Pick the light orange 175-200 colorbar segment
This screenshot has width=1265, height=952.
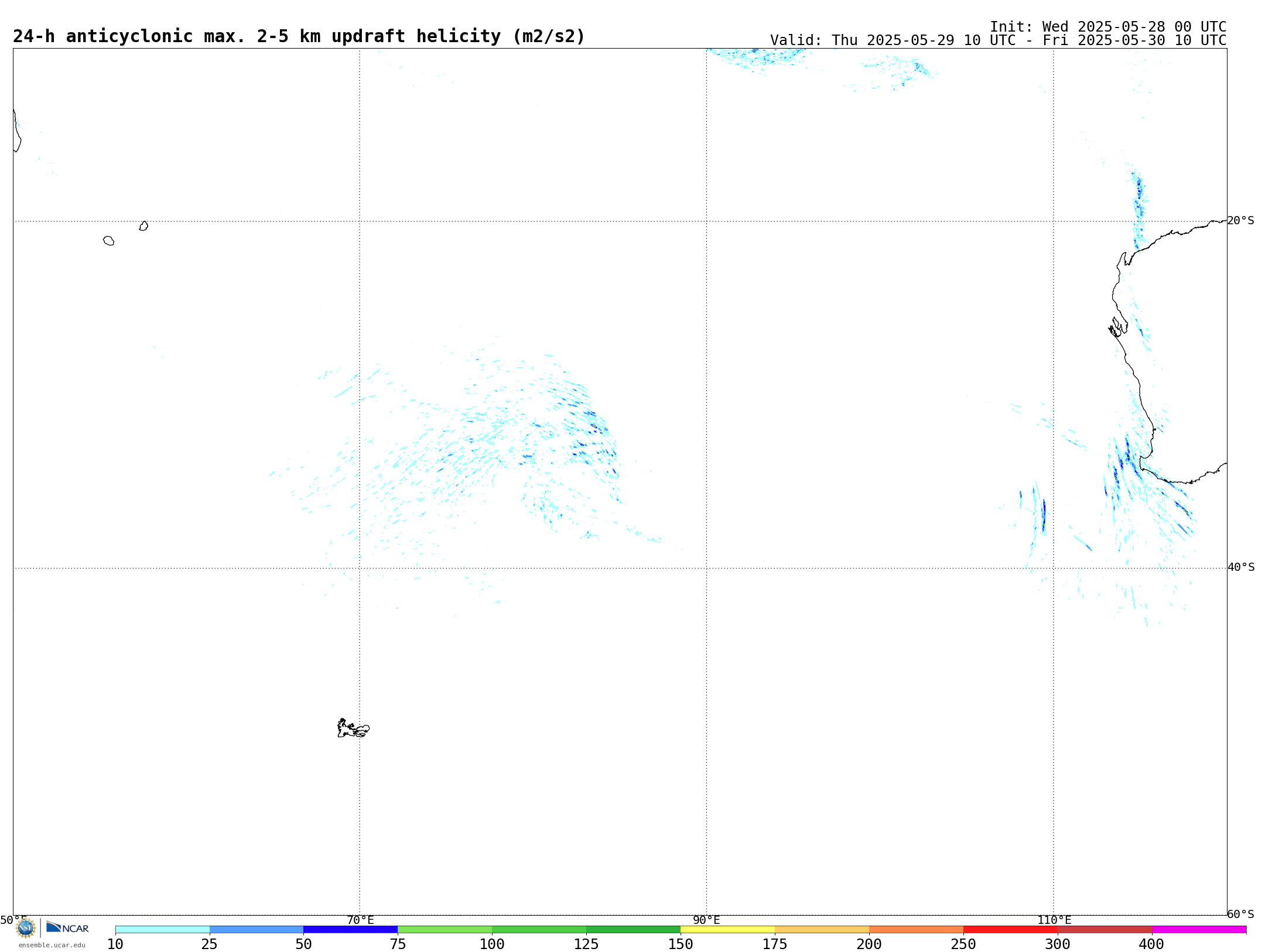[822, 930]
